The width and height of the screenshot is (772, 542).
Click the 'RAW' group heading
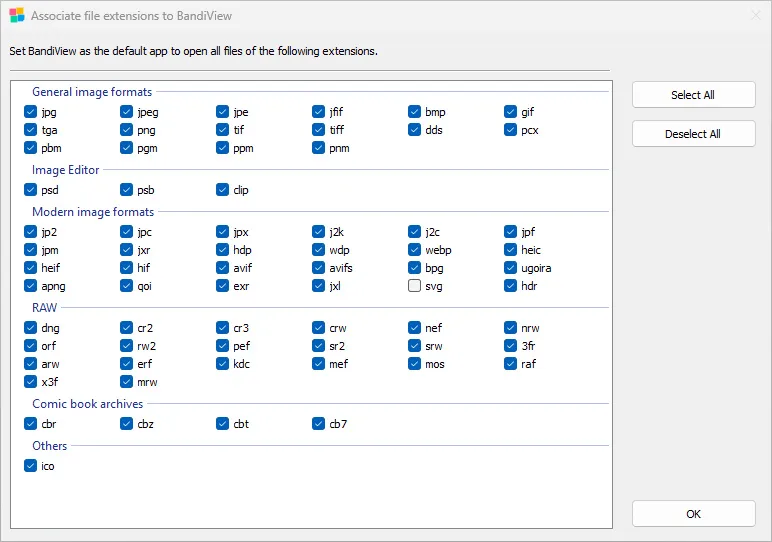pos(44,308)
